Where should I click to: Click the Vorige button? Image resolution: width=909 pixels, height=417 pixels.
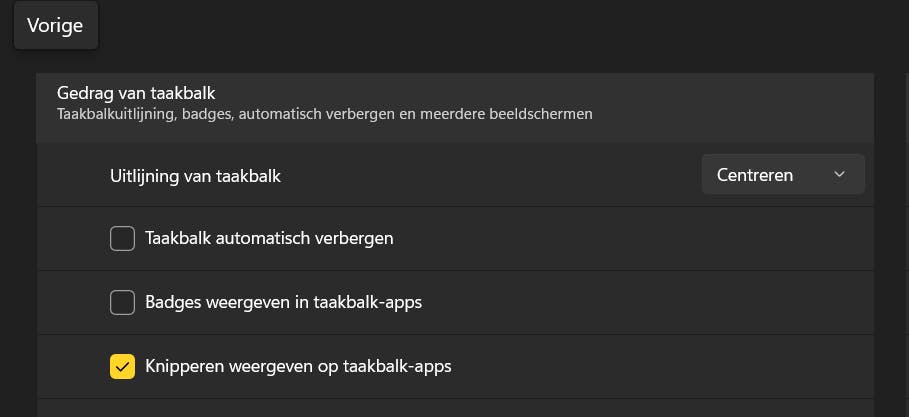pos(55,26)
